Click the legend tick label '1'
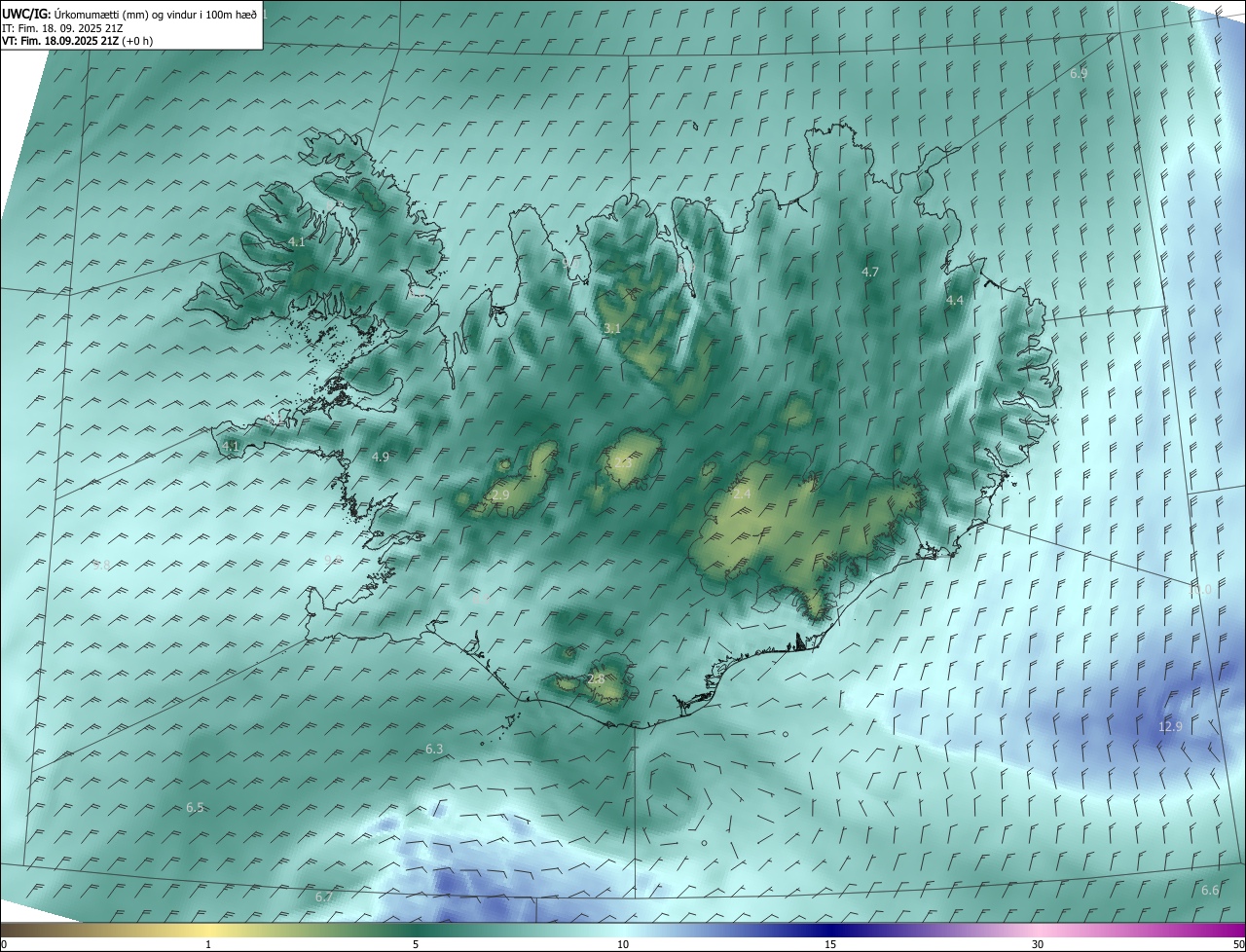 209,944
